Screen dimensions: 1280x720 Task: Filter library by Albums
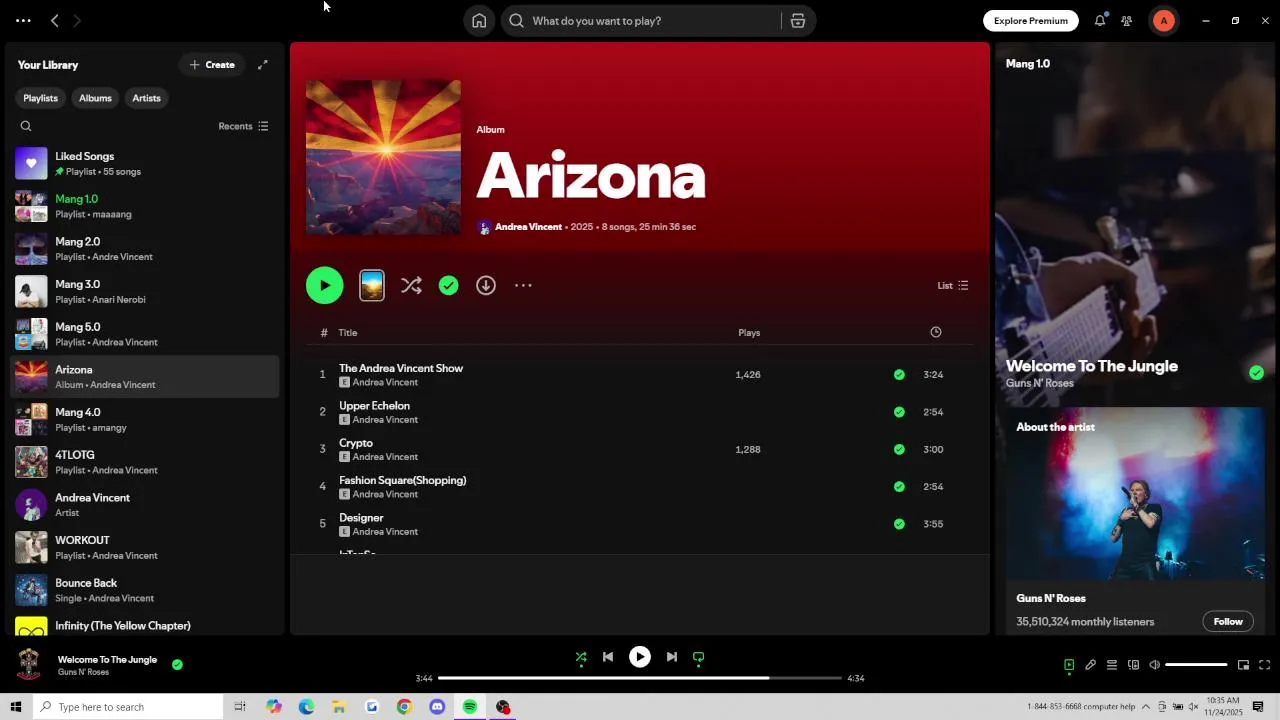click(x=95, y=98)
